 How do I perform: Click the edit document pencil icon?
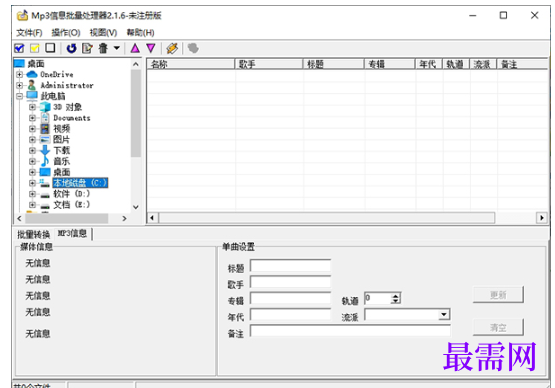[87, 48]
